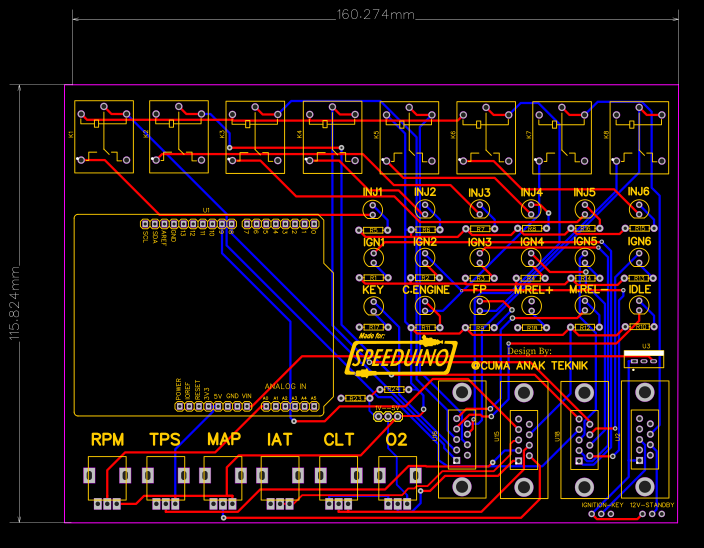Screen dimensions: 704x548
Task: Select relay K1 footprint
Action: click(104, 137)
